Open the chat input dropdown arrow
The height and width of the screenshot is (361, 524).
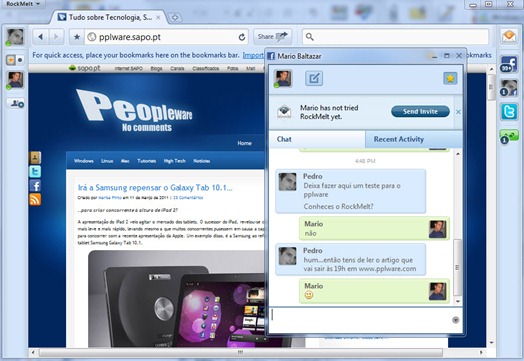[x=455, y=320]
